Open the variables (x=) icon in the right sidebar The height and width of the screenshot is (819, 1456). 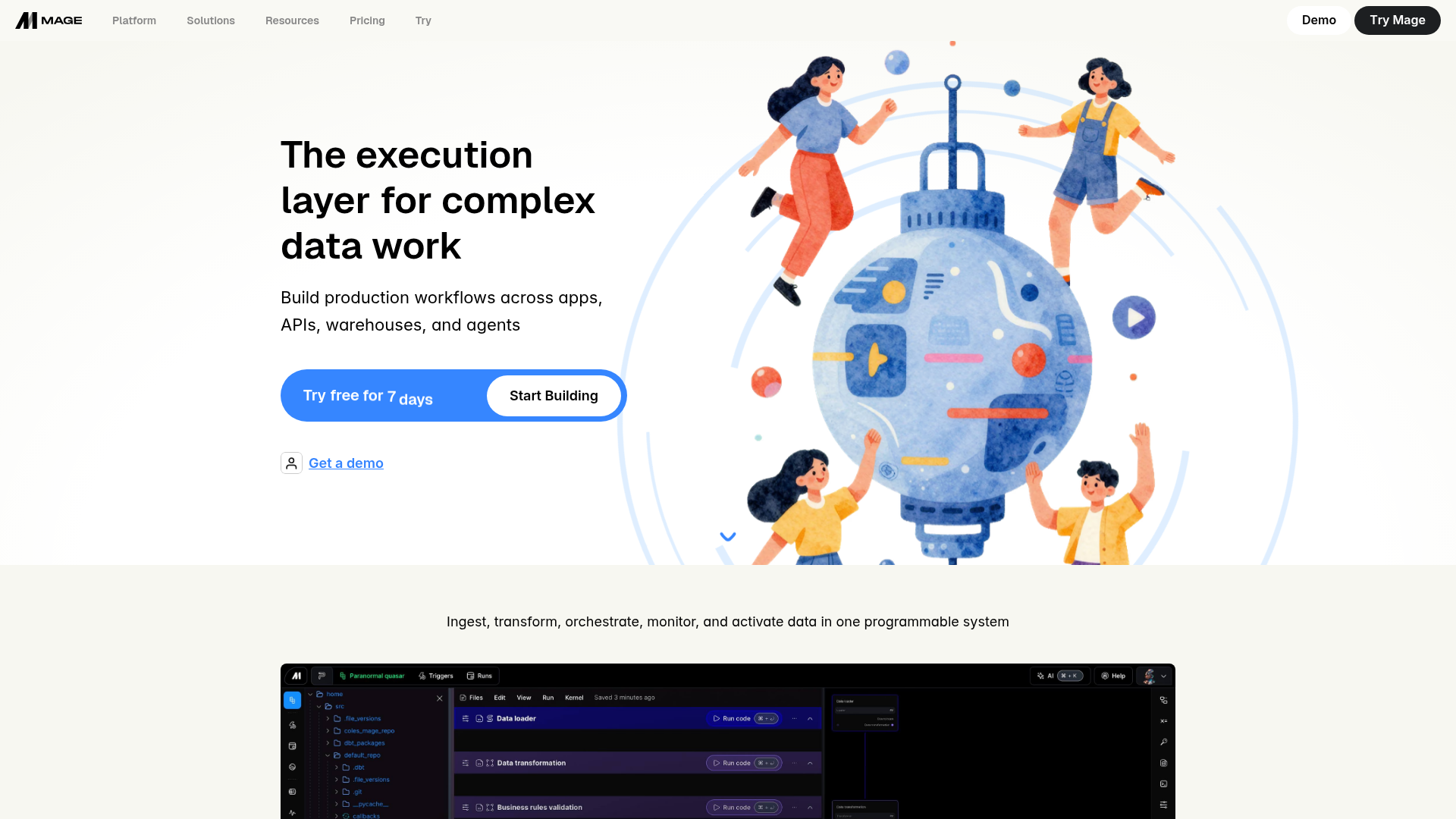[1163, 721]
